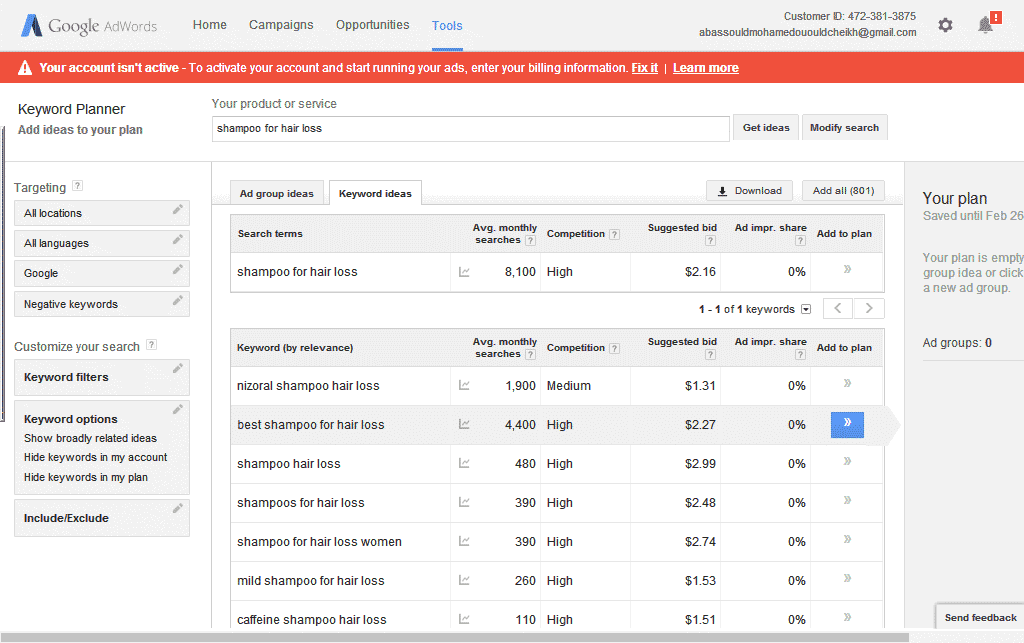Viewport: 1024px width, 643px height.
Task: Open Competition help in Keyword header
Action: pos(615,349)
